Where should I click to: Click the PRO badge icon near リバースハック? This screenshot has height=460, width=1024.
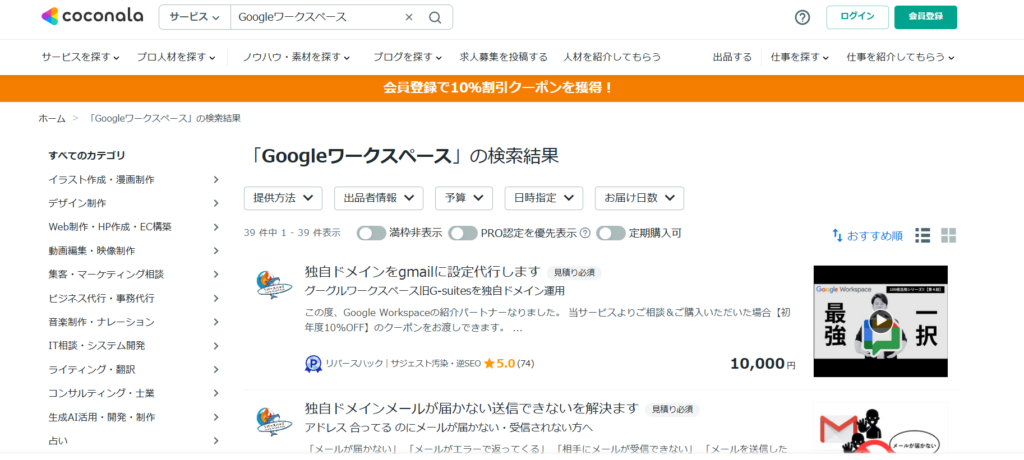pos(313,364)
